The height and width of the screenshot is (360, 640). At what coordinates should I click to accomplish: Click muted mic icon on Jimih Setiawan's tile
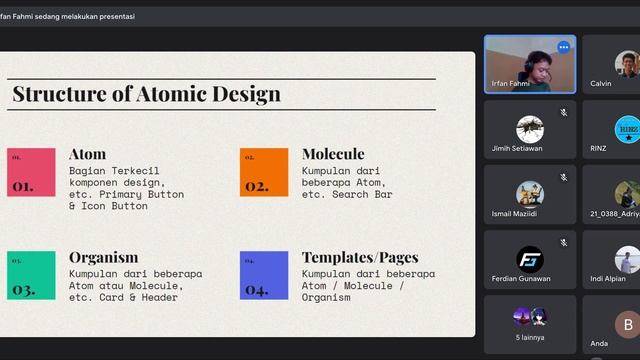click(x=564, y=112)
